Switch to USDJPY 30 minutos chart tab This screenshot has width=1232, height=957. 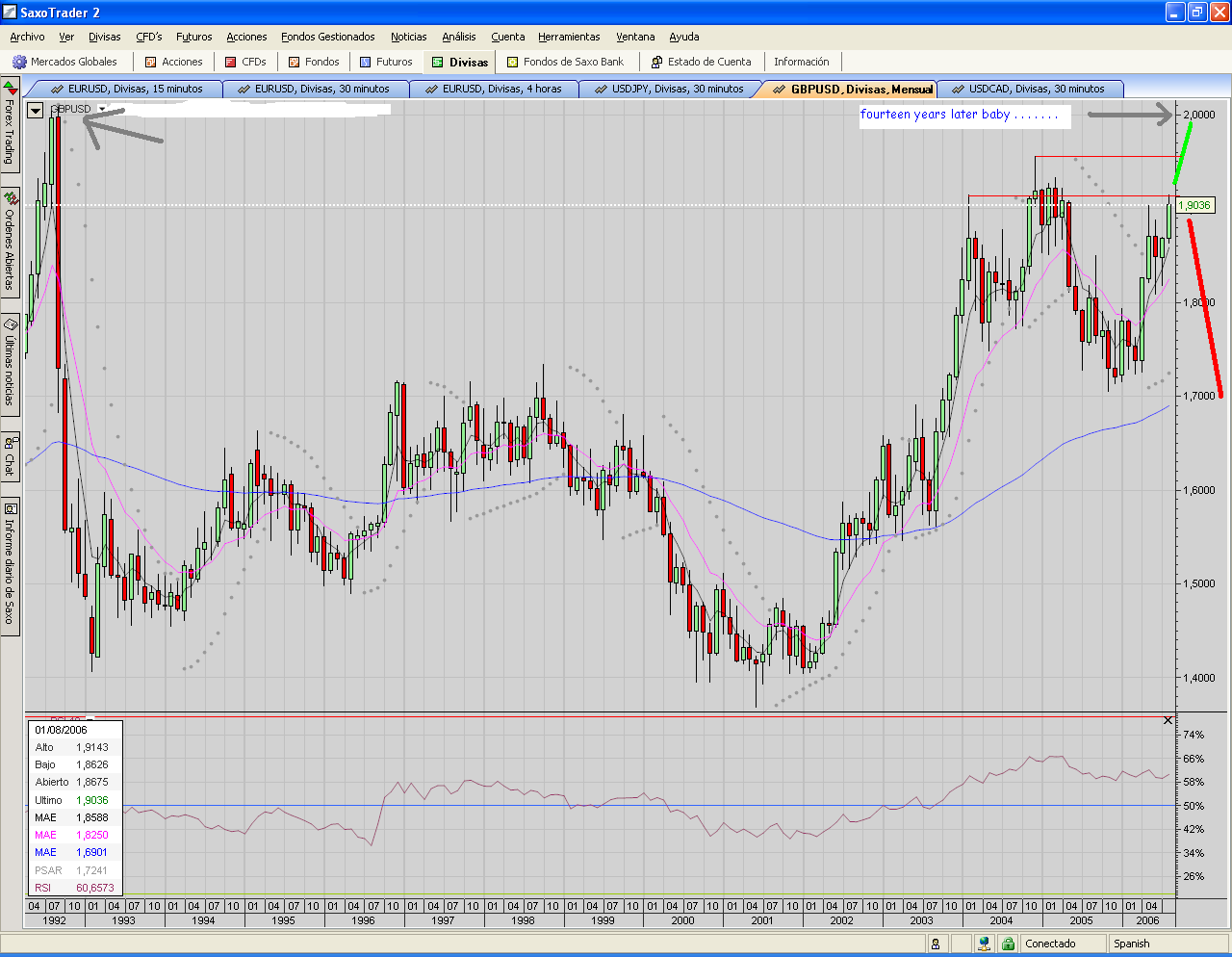[x=669, y=89]
